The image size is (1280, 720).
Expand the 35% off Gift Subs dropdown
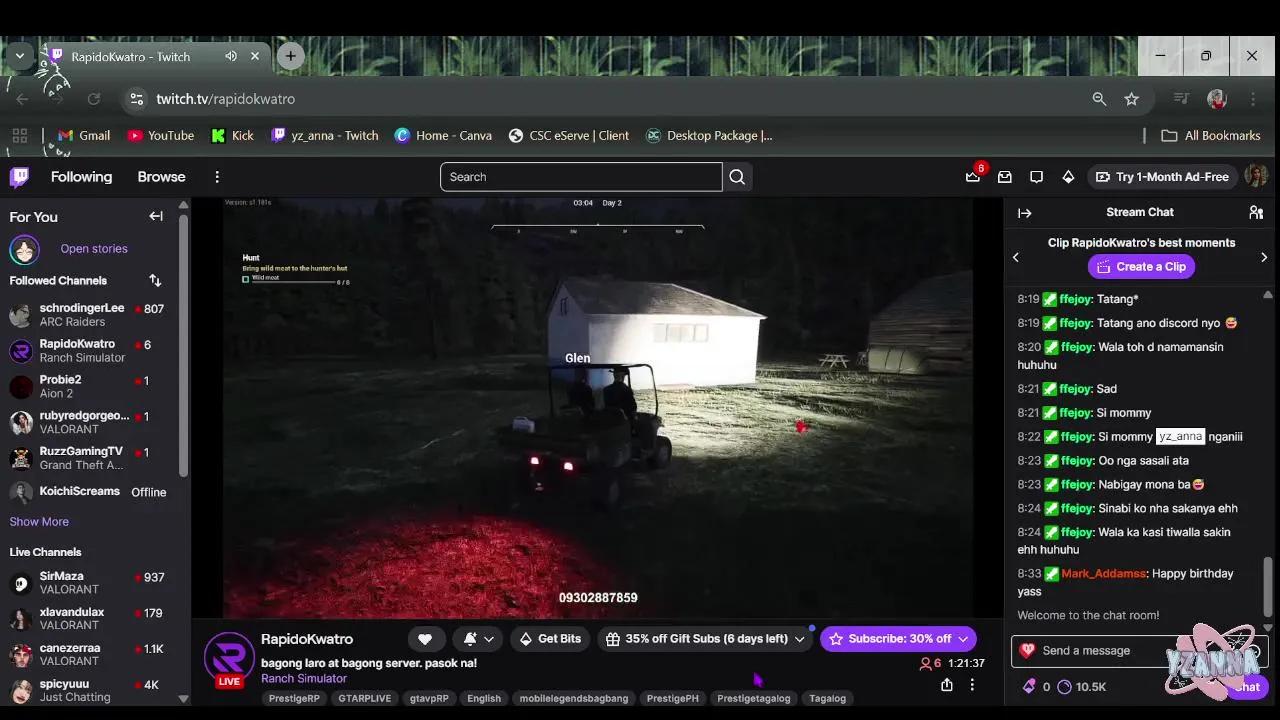799,639
